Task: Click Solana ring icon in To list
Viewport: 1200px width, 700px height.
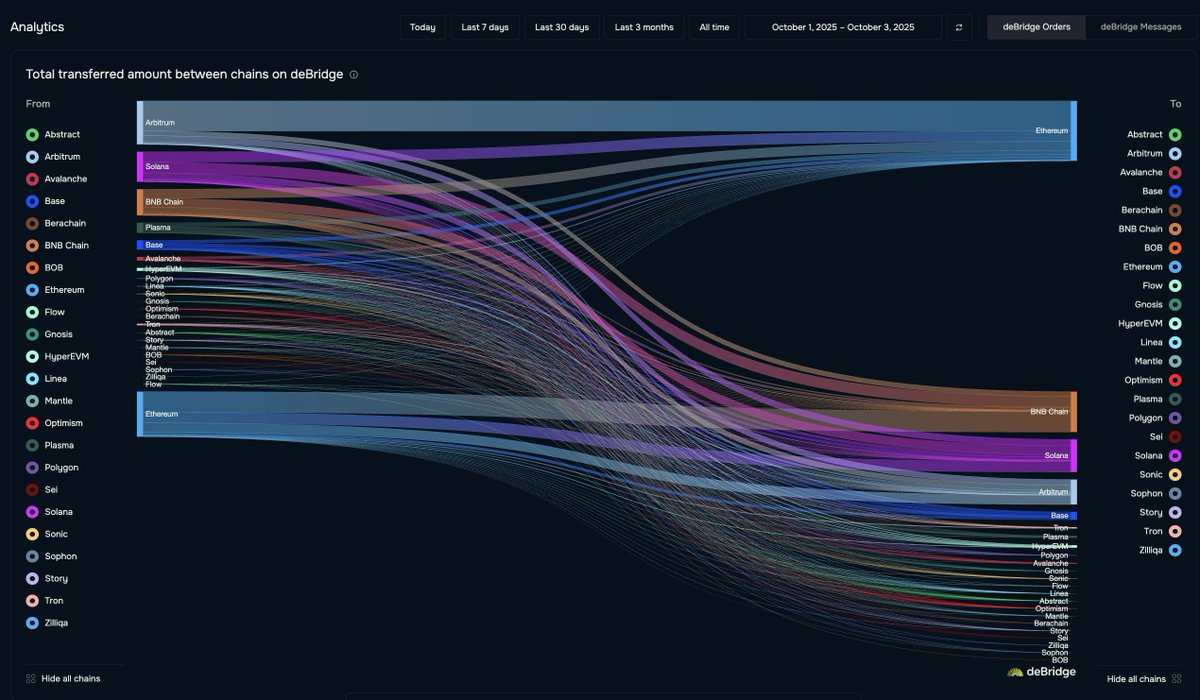Action: coord(1175,455)
